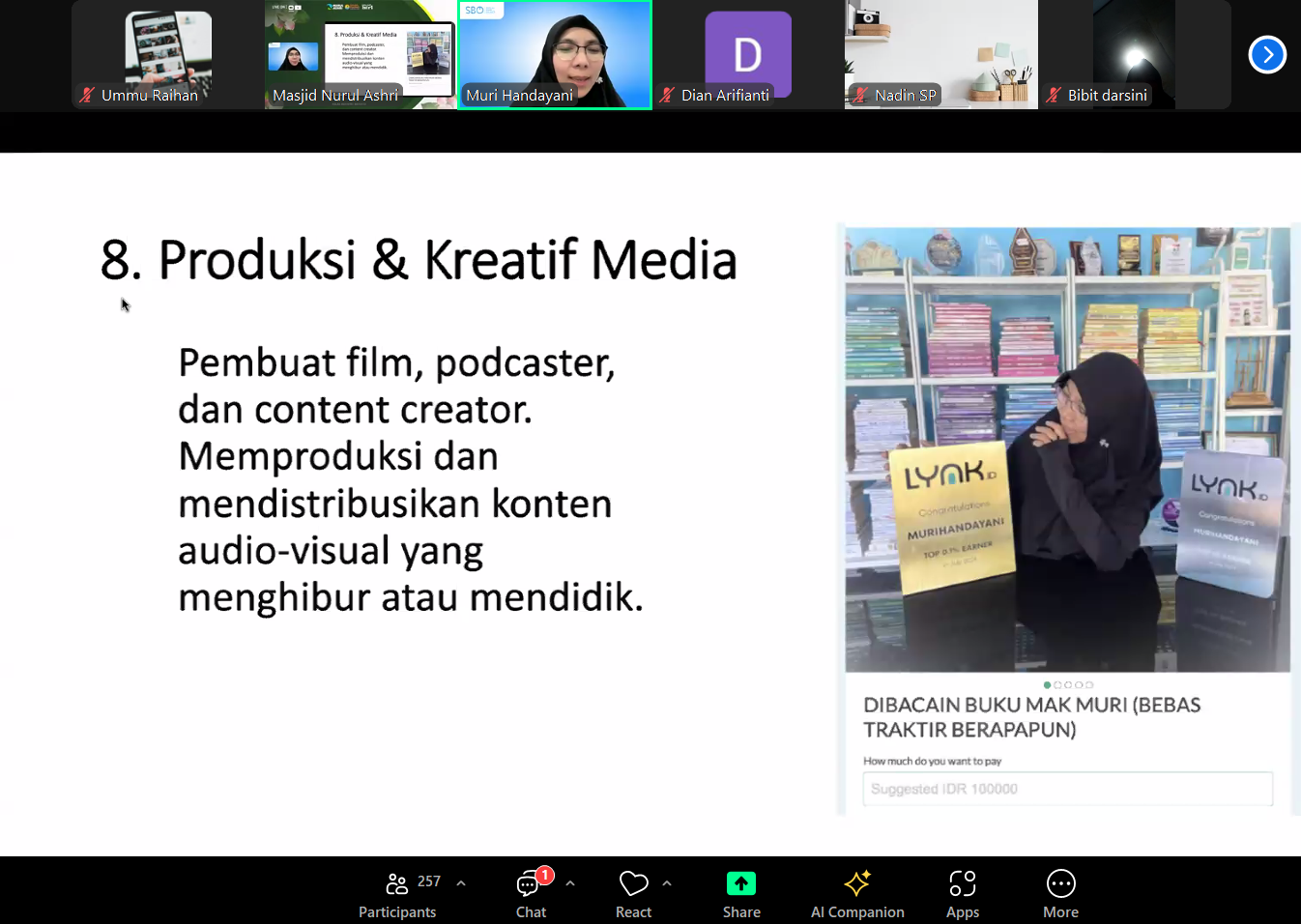Click the first carousel dot under the photo

coord(1047,685)
